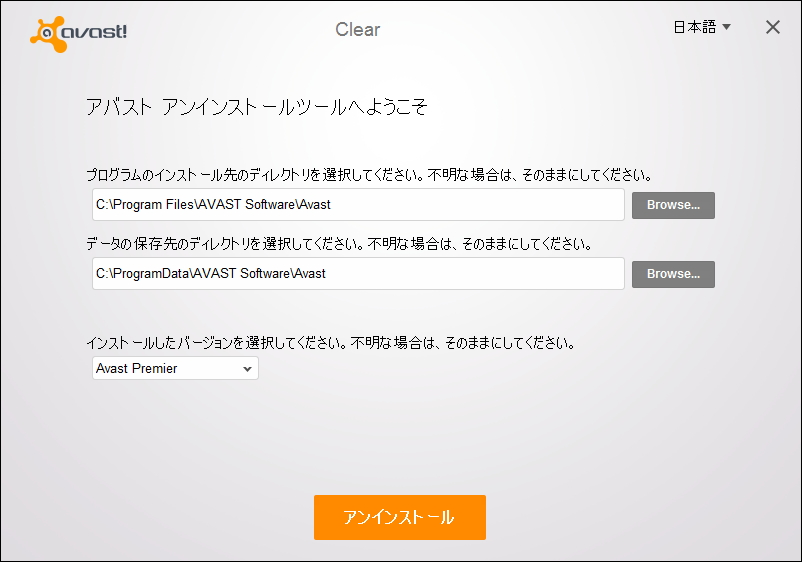
Task: Close the Avast Clear window
Action: tap(773, 27)
